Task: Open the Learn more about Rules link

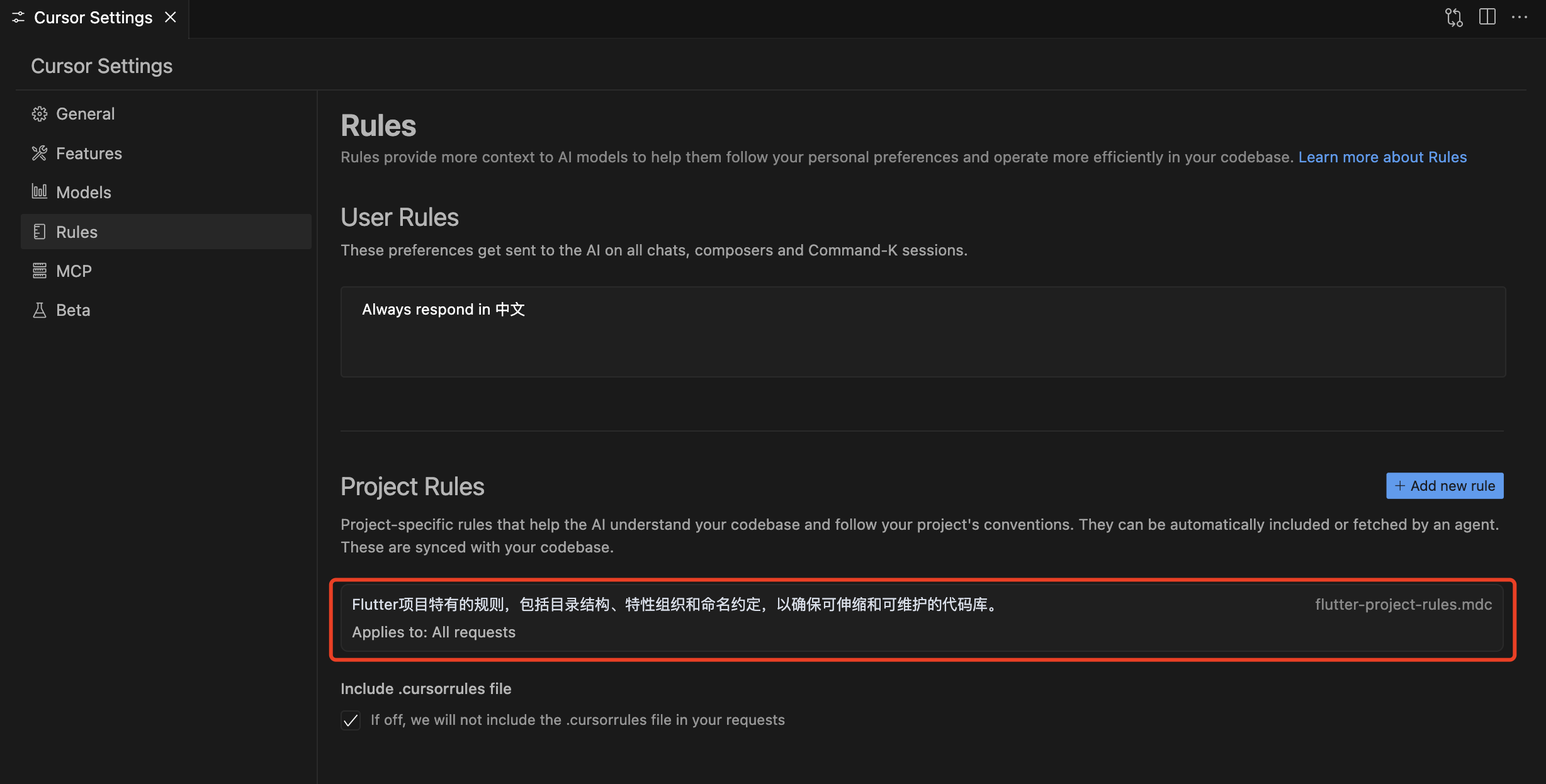Action: 1382,157
